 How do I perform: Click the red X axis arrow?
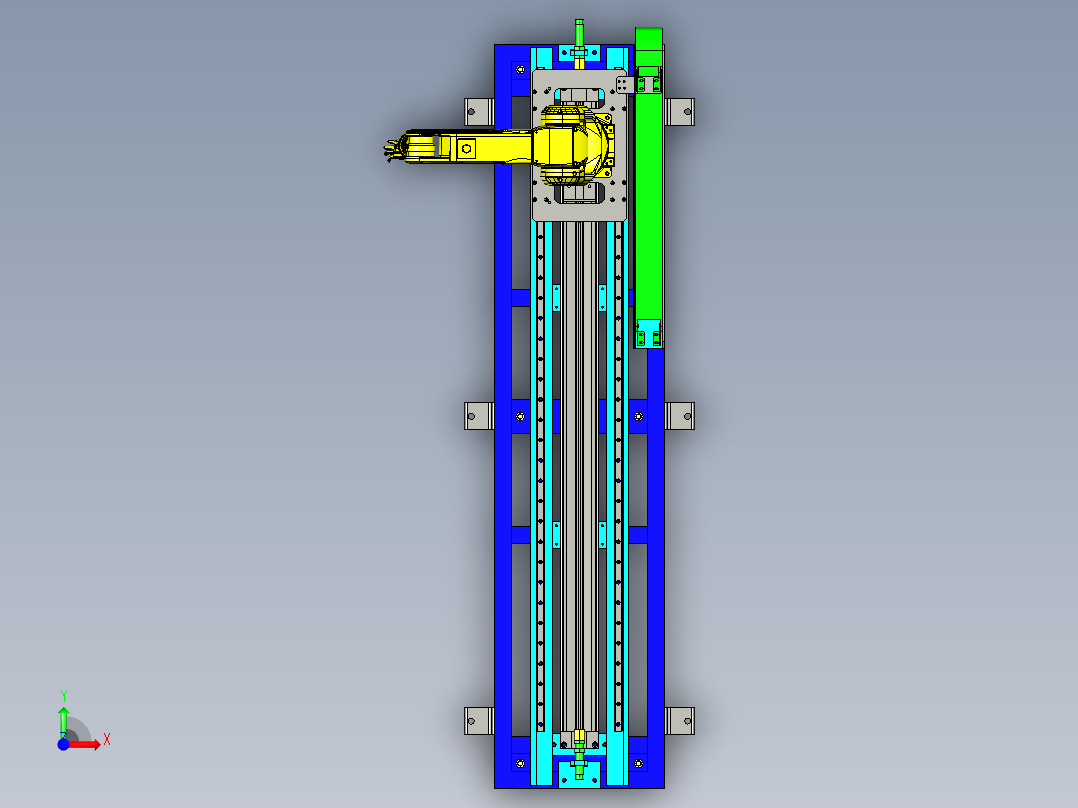coord(97,742)
